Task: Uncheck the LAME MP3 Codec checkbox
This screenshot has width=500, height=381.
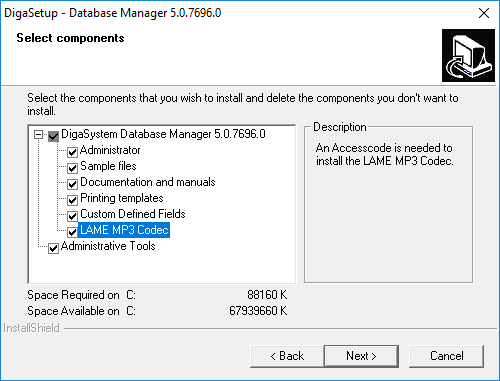Action: 72,231
